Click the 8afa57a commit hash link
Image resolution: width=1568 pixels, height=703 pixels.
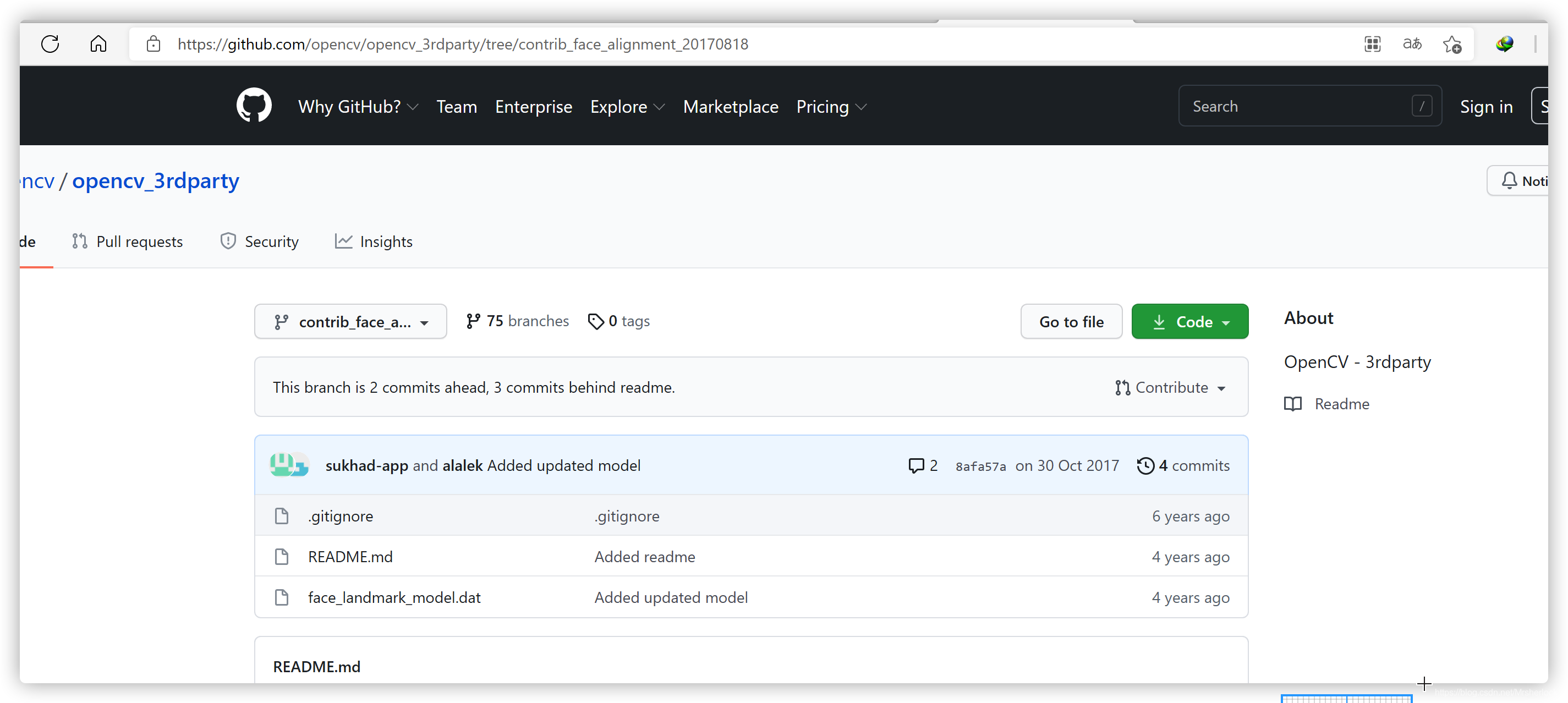click(980, 466)
